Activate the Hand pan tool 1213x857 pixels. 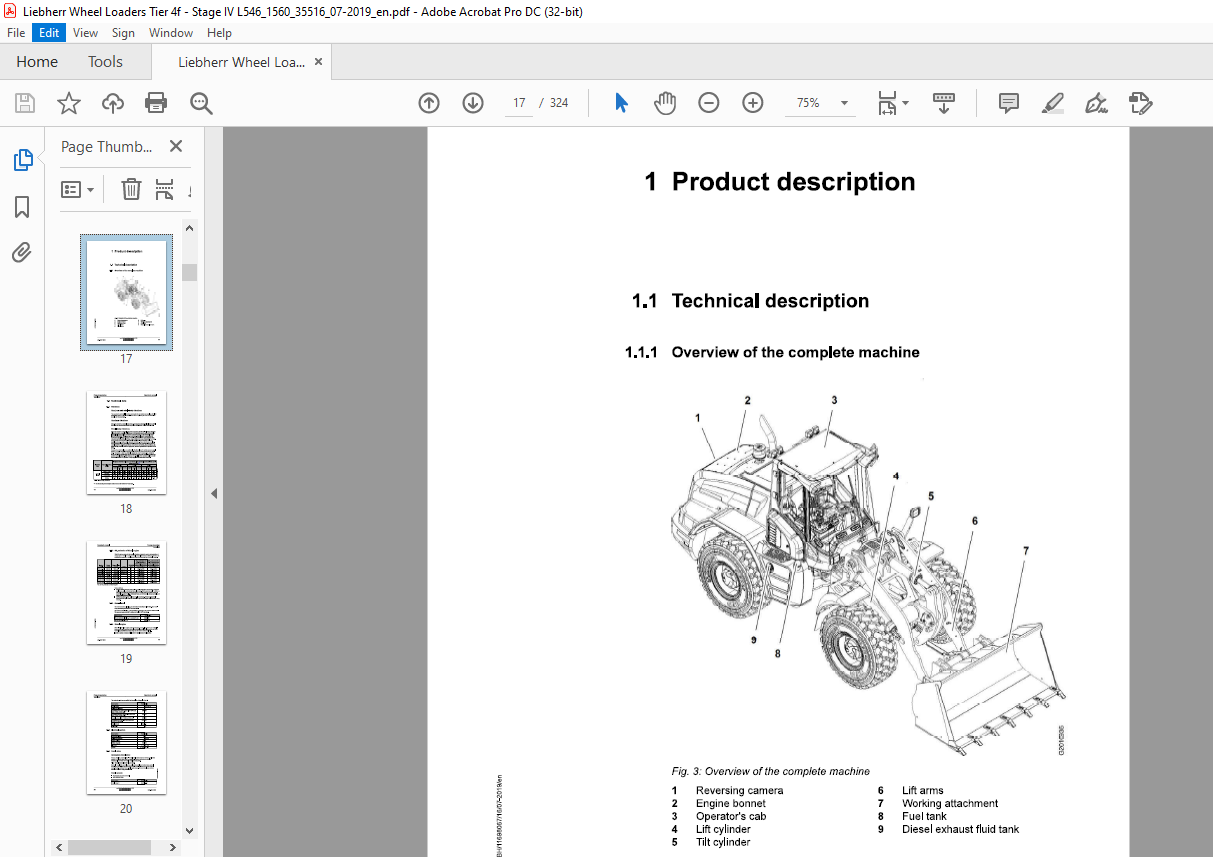point(665,103)
